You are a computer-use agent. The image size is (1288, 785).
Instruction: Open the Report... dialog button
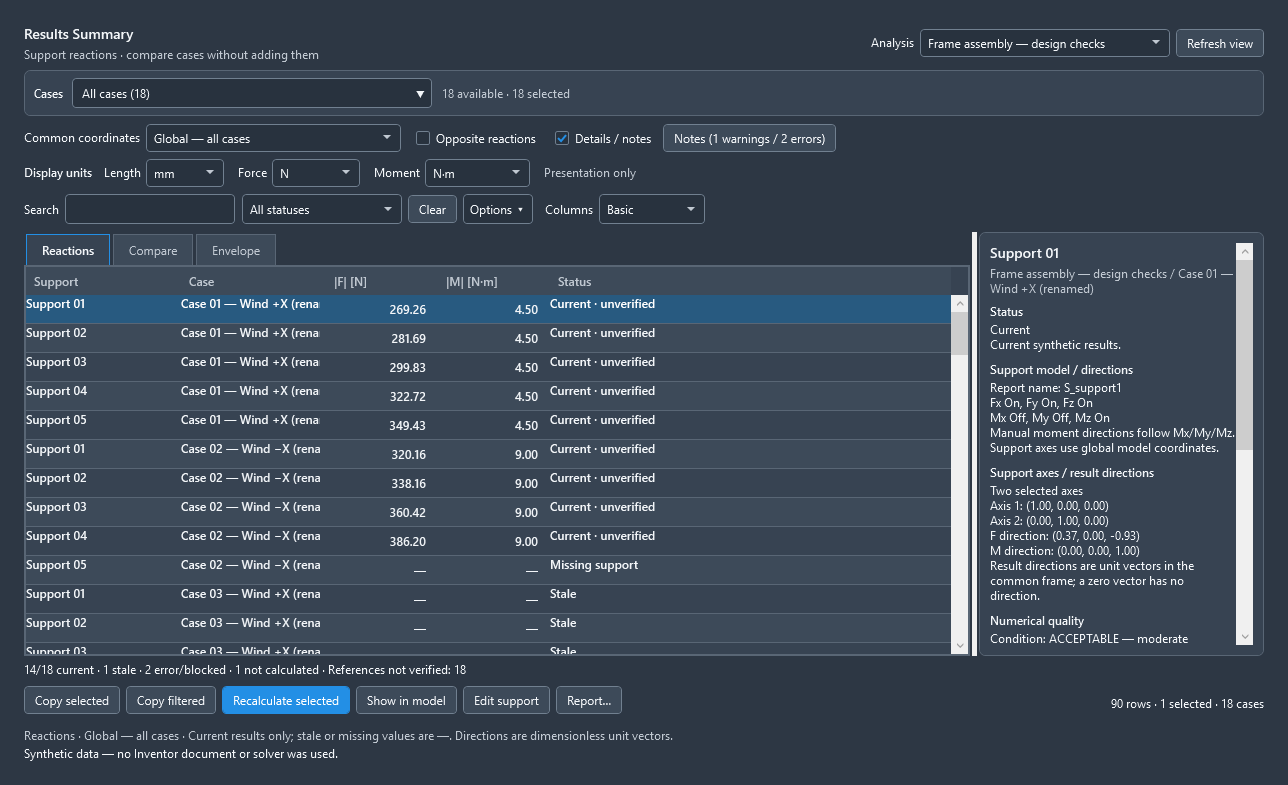tap(589, 700)
